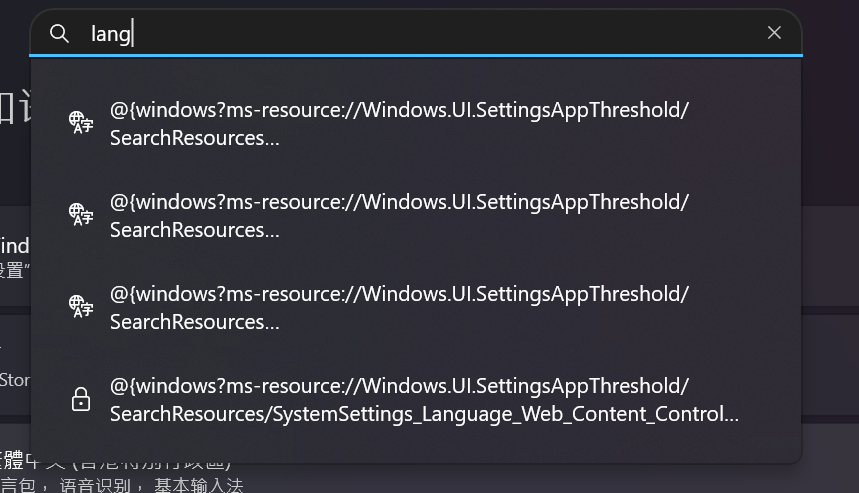Click the magnifier search icon
This screenshot has height=493, width=859.
tap(59, 34)
